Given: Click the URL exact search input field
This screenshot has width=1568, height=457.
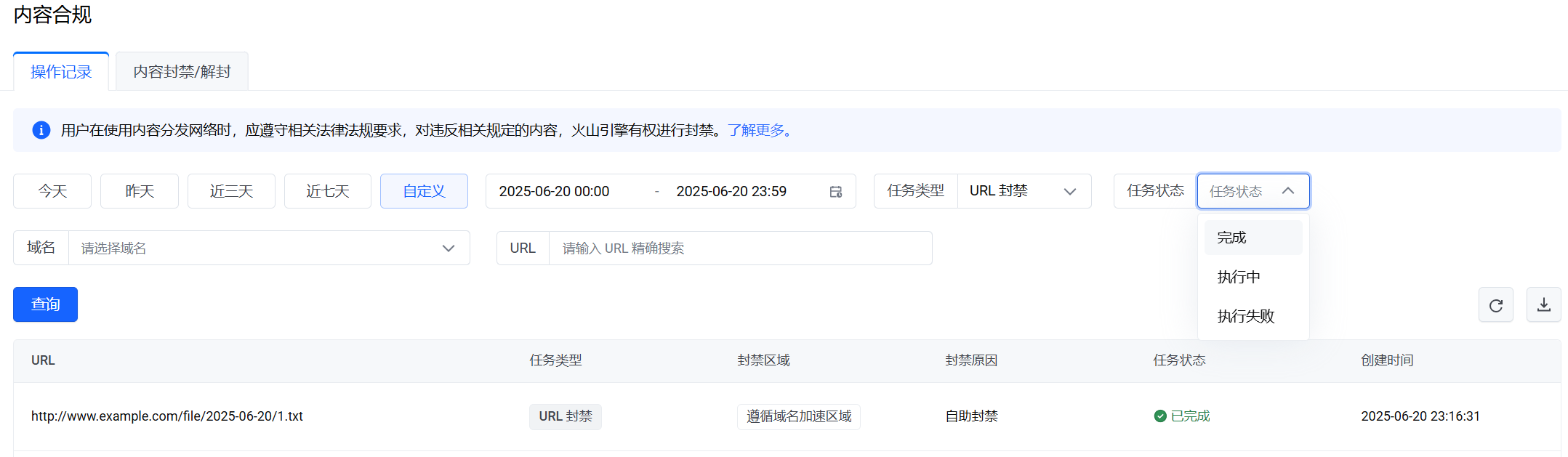Looking at the screenshot, I should [x=739, y=248].
